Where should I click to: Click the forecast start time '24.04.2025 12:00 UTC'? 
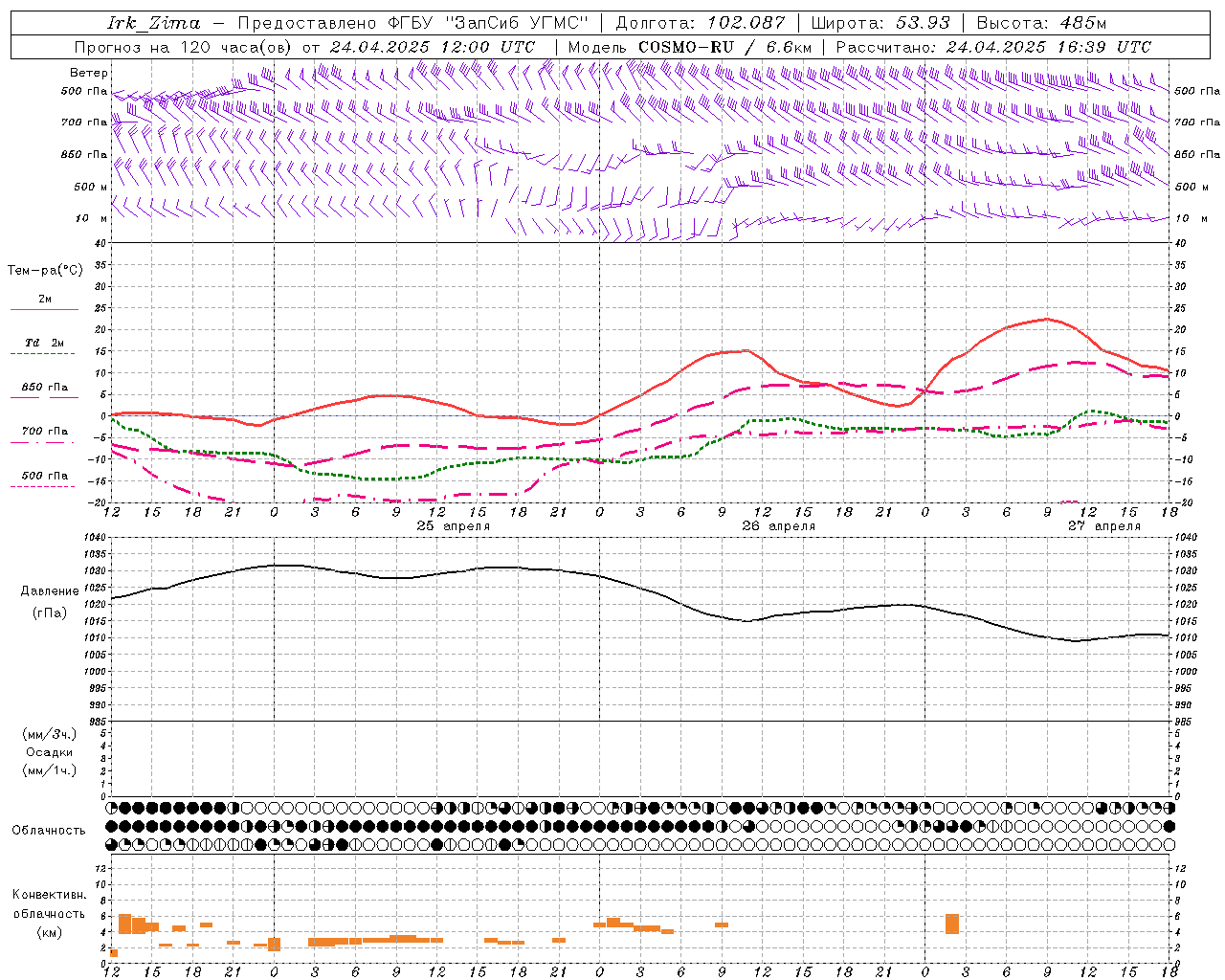[432, 47]
